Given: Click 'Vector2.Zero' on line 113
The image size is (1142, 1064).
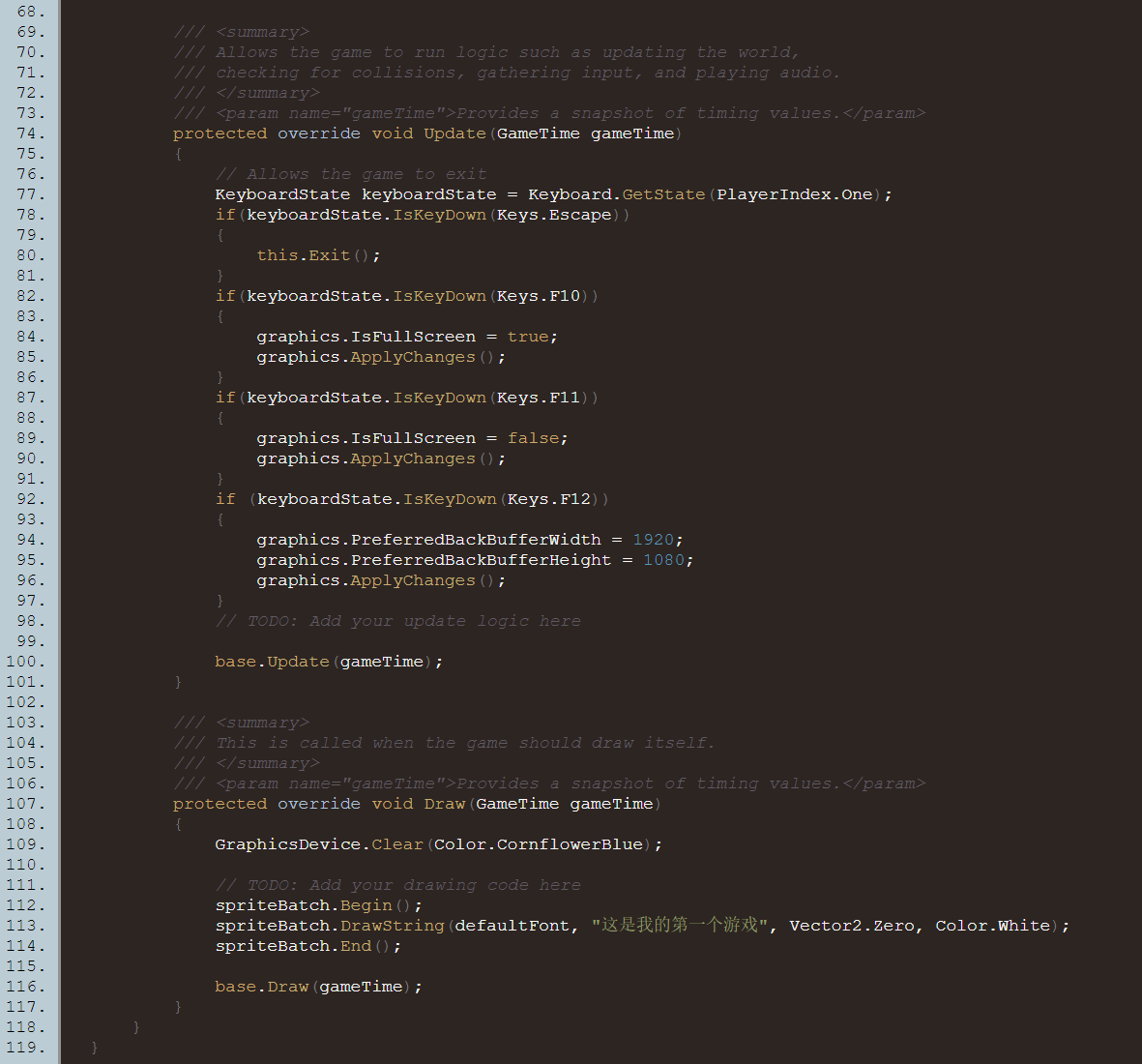Looking at the screenshot, I should 851,926.
